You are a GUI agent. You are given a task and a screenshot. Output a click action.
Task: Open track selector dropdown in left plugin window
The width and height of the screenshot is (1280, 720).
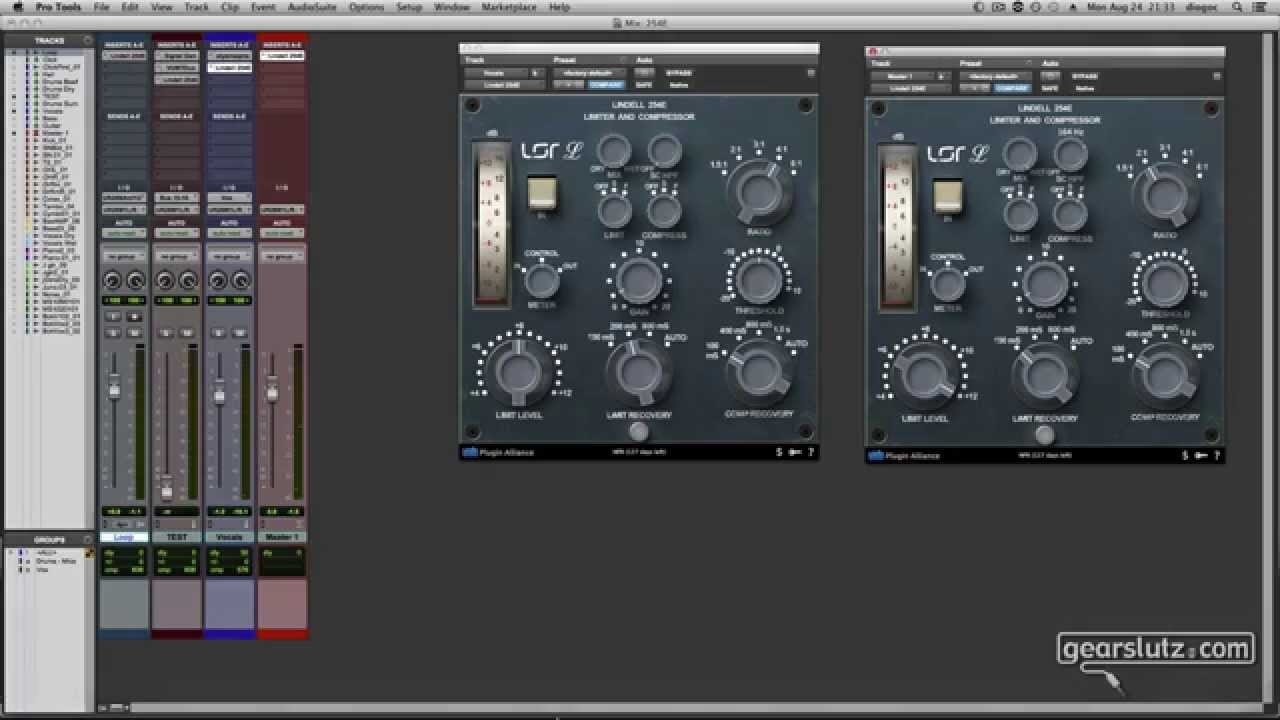pyautogui.click(x=495, y=73)
